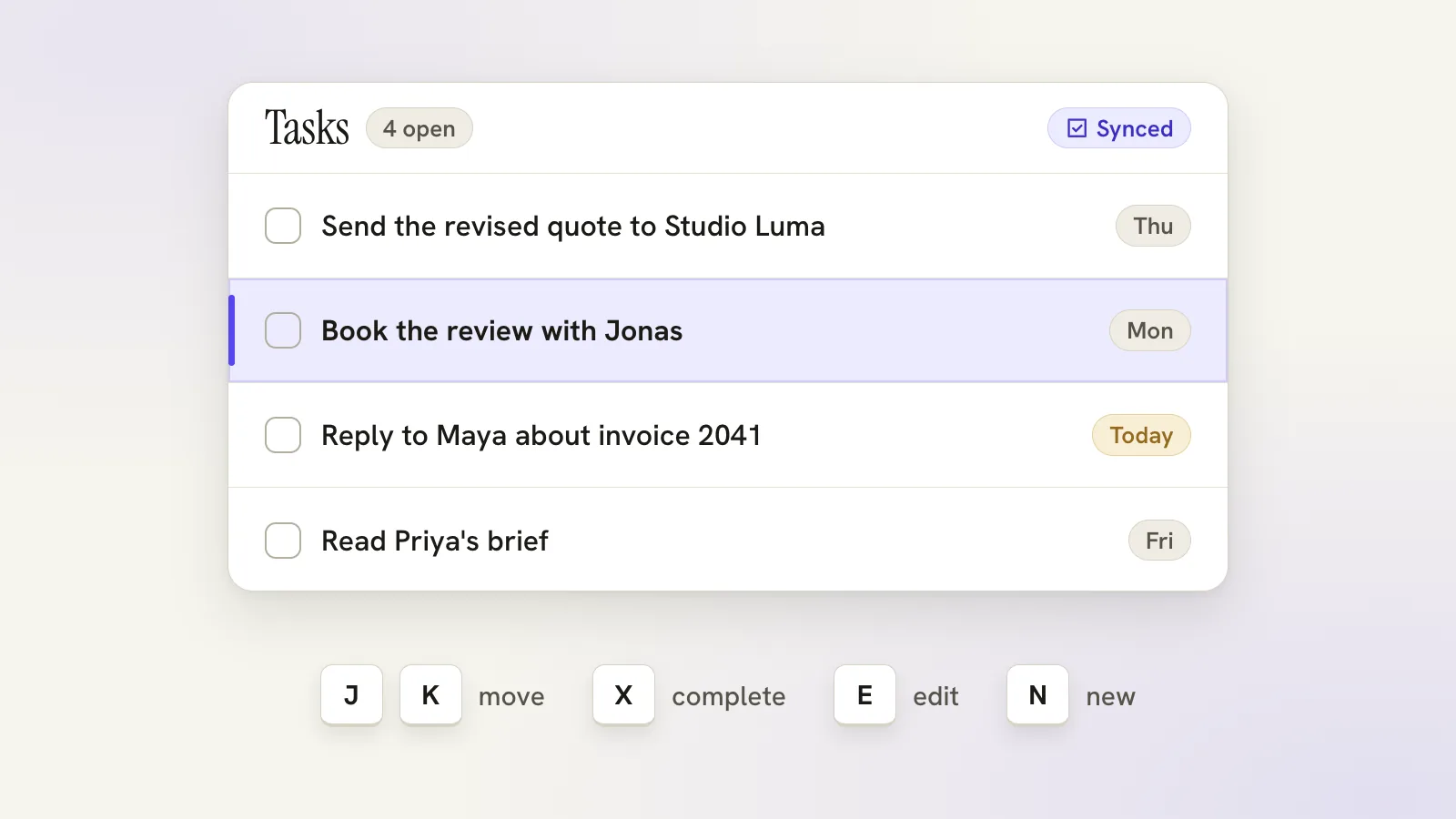Check off 'Send the revised quote to Studio Luma'
The image size is (1456, 819).
pos(283,226)
